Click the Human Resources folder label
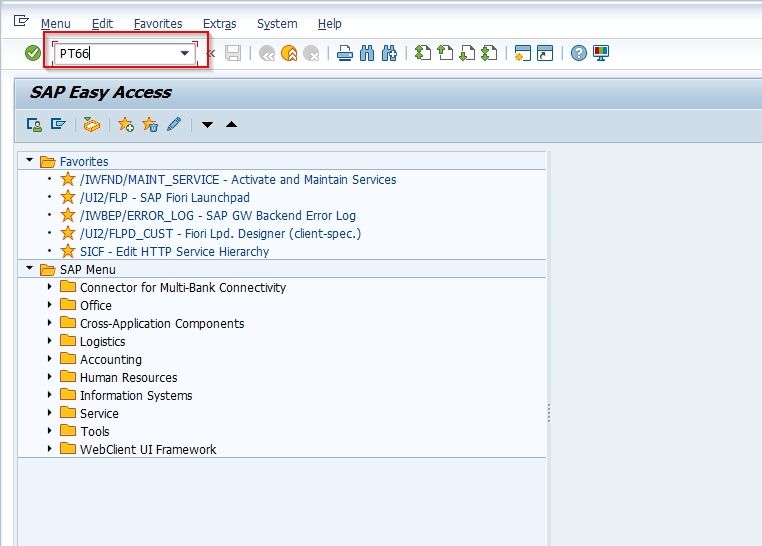 (129, 377)
